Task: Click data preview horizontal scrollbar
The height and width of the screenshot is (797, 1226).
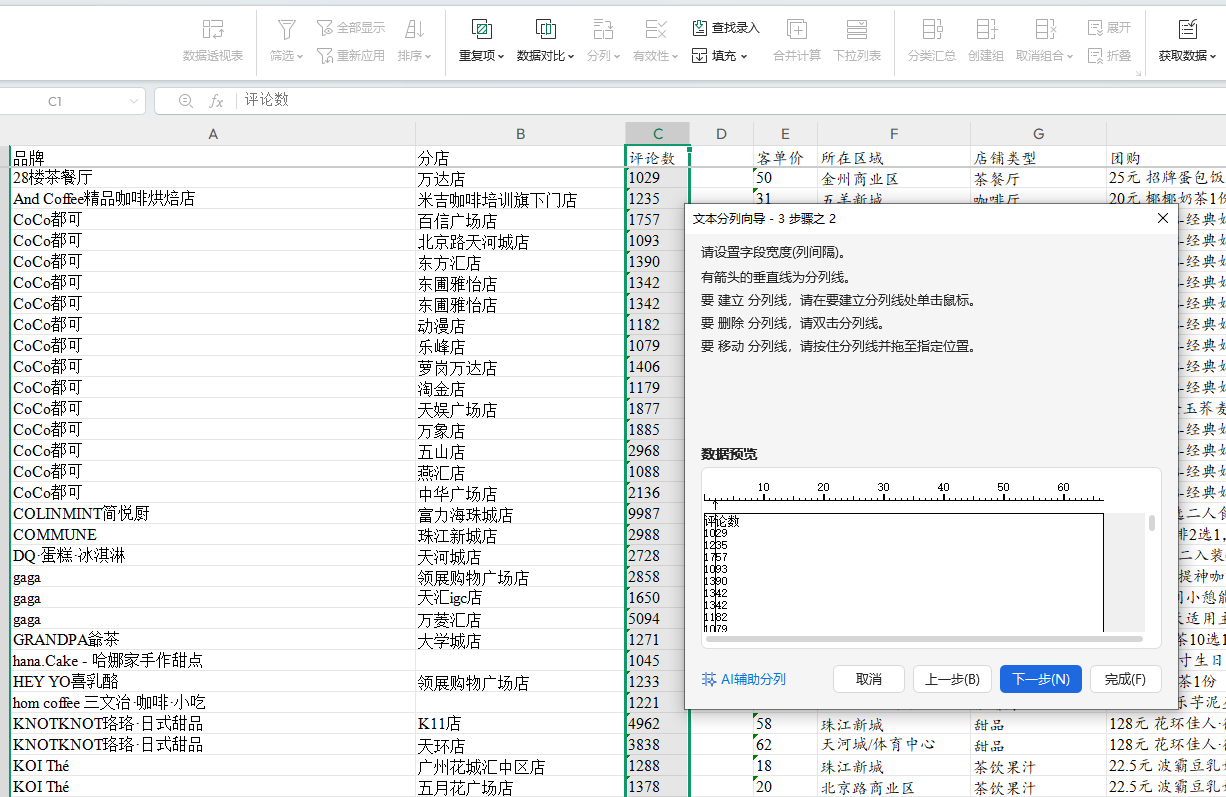Action: [x=923, y=637]
